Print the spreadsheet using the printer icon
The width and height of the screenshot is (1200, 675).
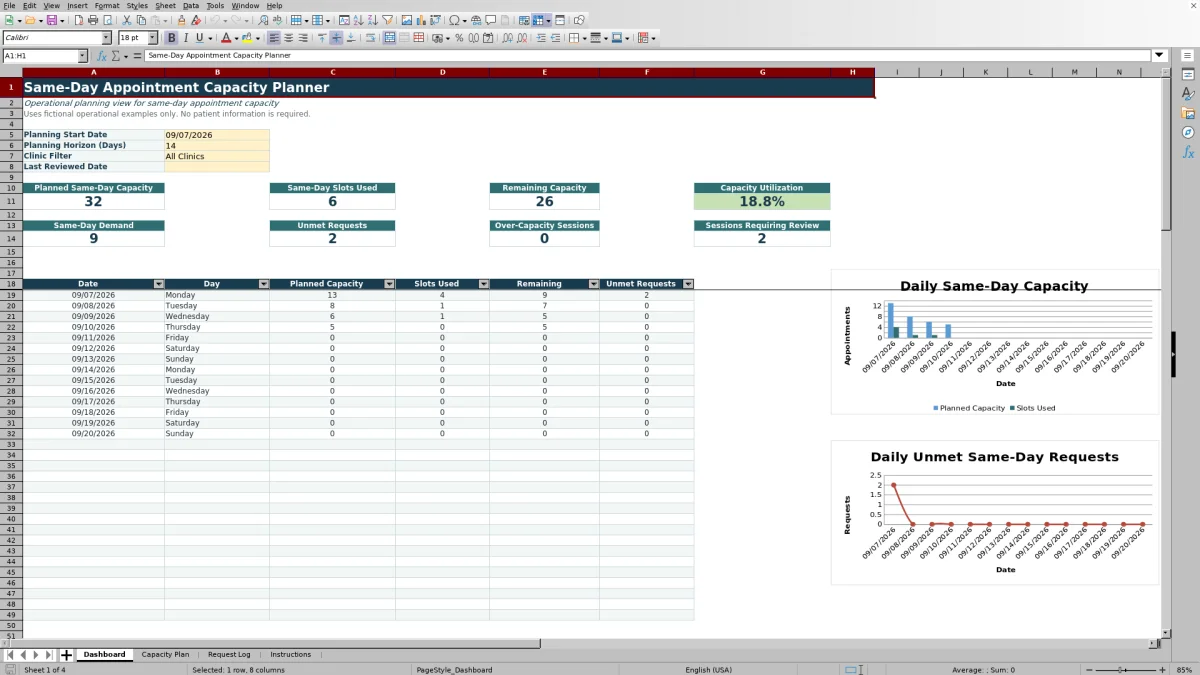tap(92, 20)
